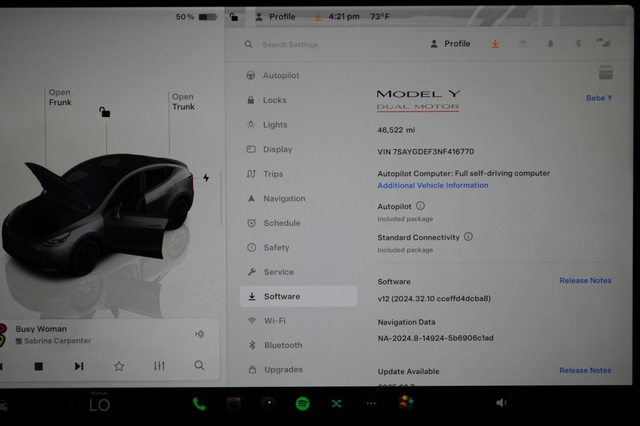Tap the 3D Model Y car image
The height and width of the screenshot is (426, 640).
point(98,214)
